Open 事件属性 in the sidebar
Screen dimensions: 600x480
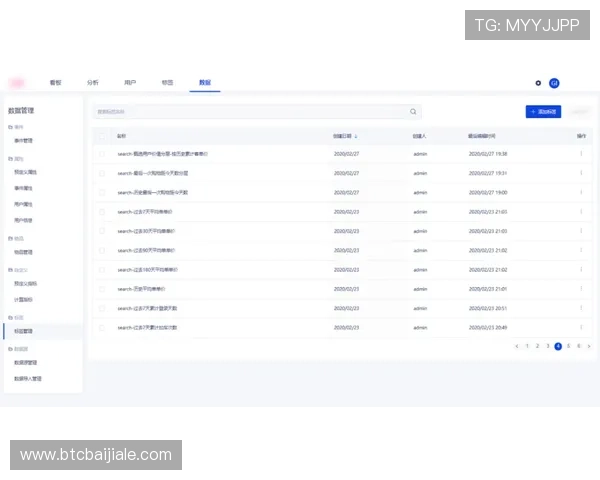click(x=23, y=188)
